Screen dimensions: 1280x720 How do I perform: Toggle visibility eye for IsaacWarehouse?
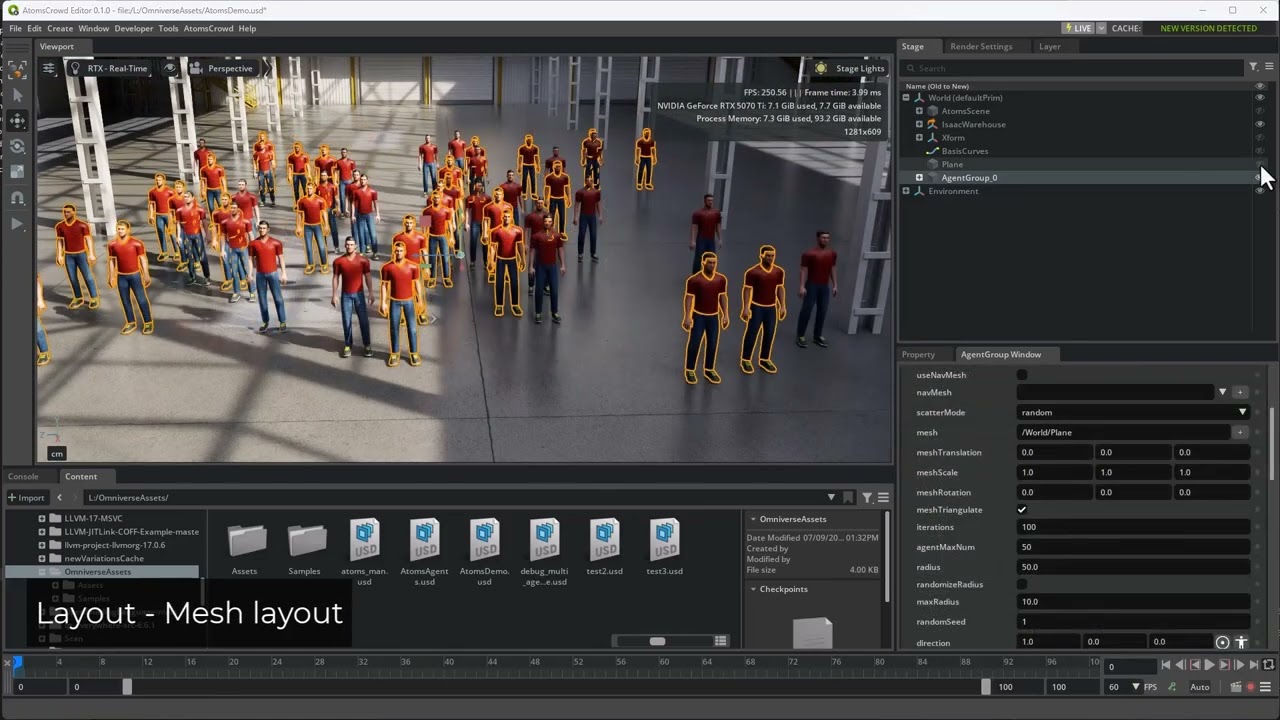coord(1259,124)
